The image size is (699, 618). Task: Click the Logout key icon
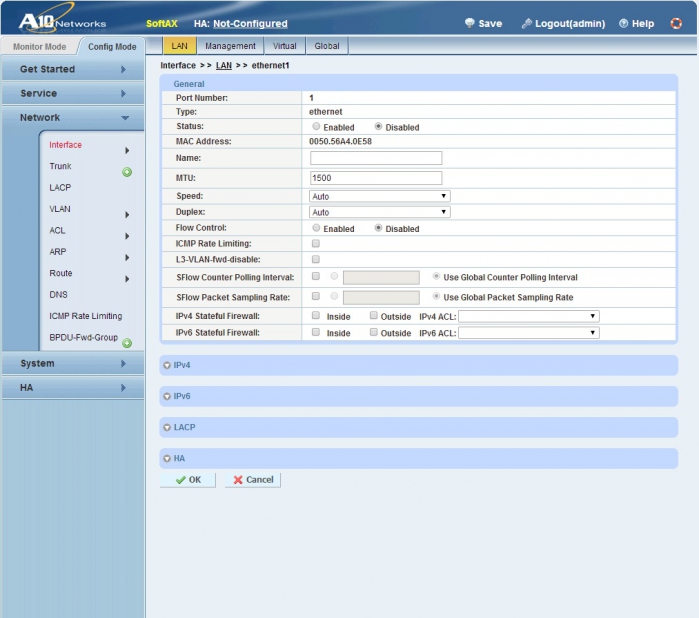[x=526, y=23]
